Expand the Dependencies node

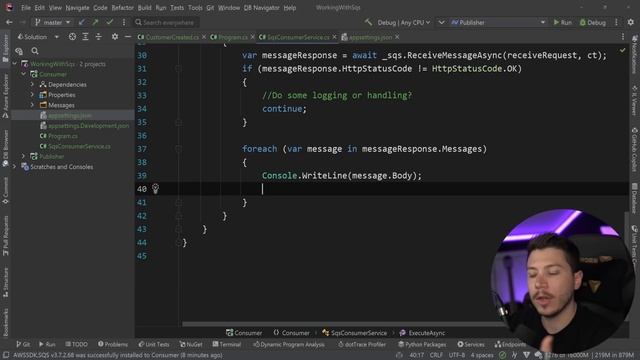point(32,84)
